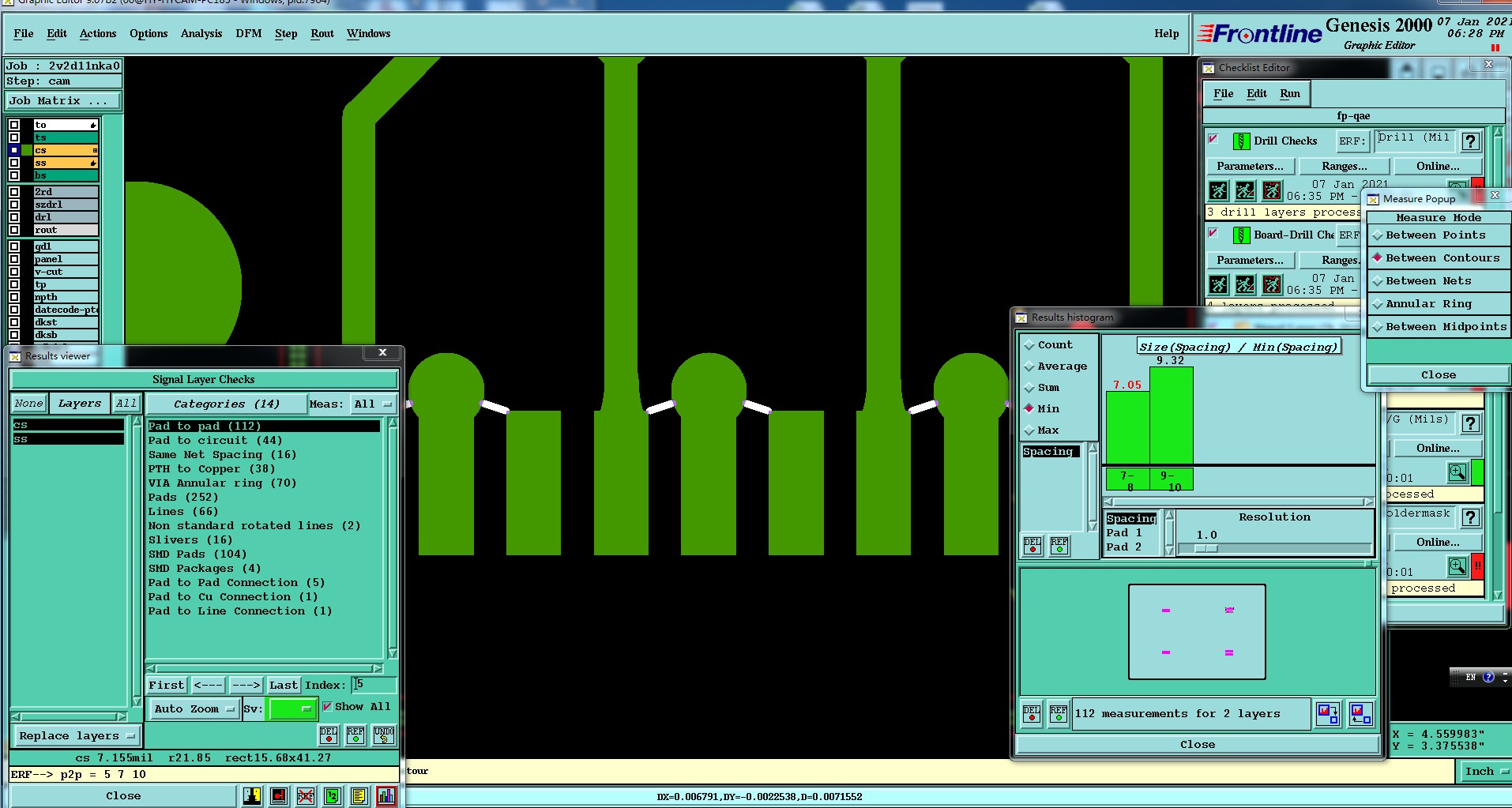Select Max option in Results histogram
The width and height of the screenshot is (1512, 808).
click(x=1041, y=430)
